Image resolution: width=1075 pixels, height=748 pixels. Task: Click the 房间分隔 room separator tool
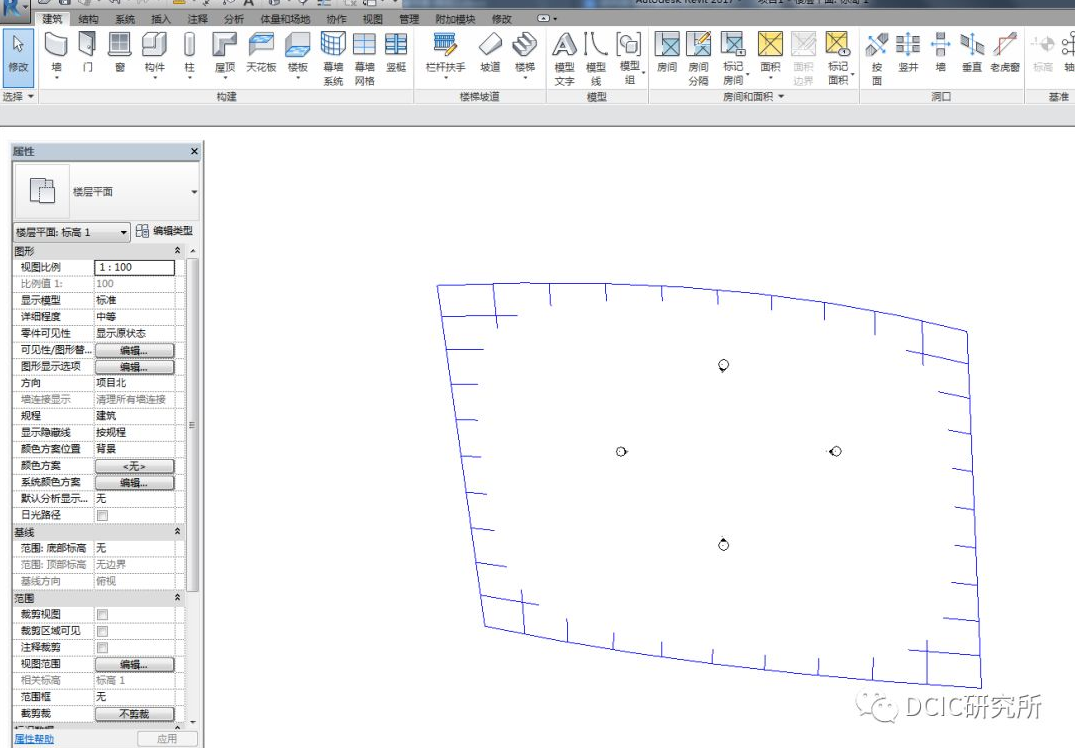click(x=699, y=59)
